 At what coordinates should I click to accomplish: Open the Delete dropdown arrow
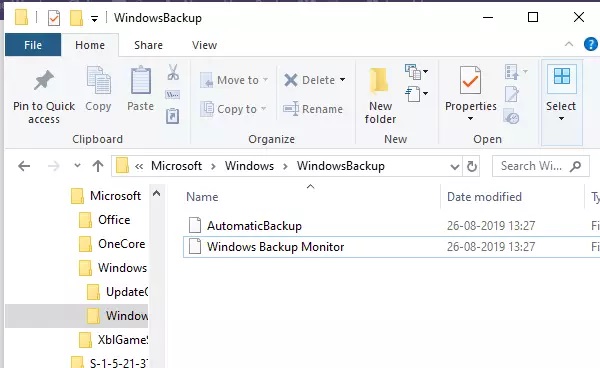coord(342,80)
